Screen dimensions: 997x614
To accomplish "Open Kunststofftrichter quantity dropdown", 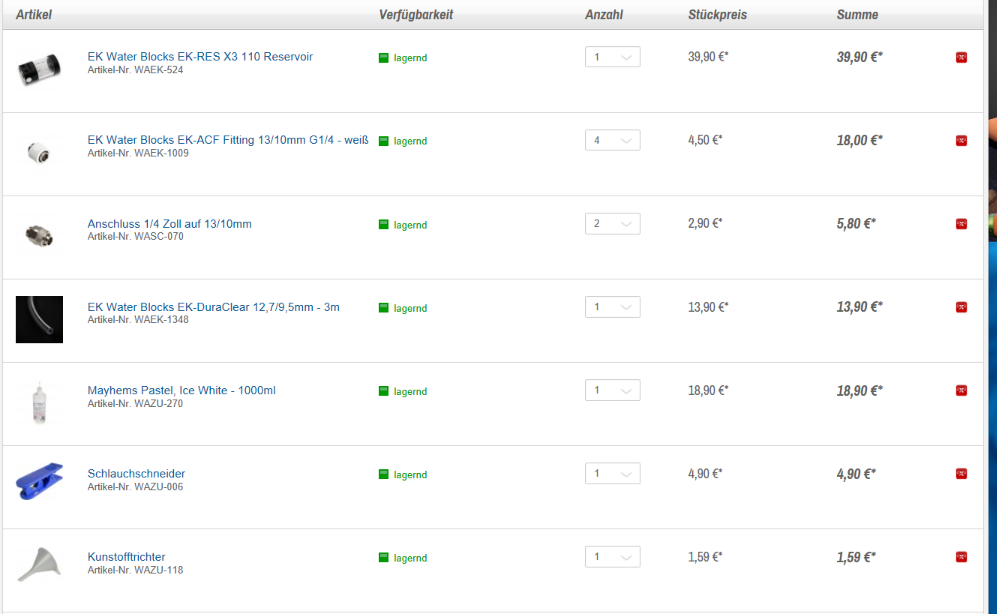I will pyautogui.click(x=612, y=557).
